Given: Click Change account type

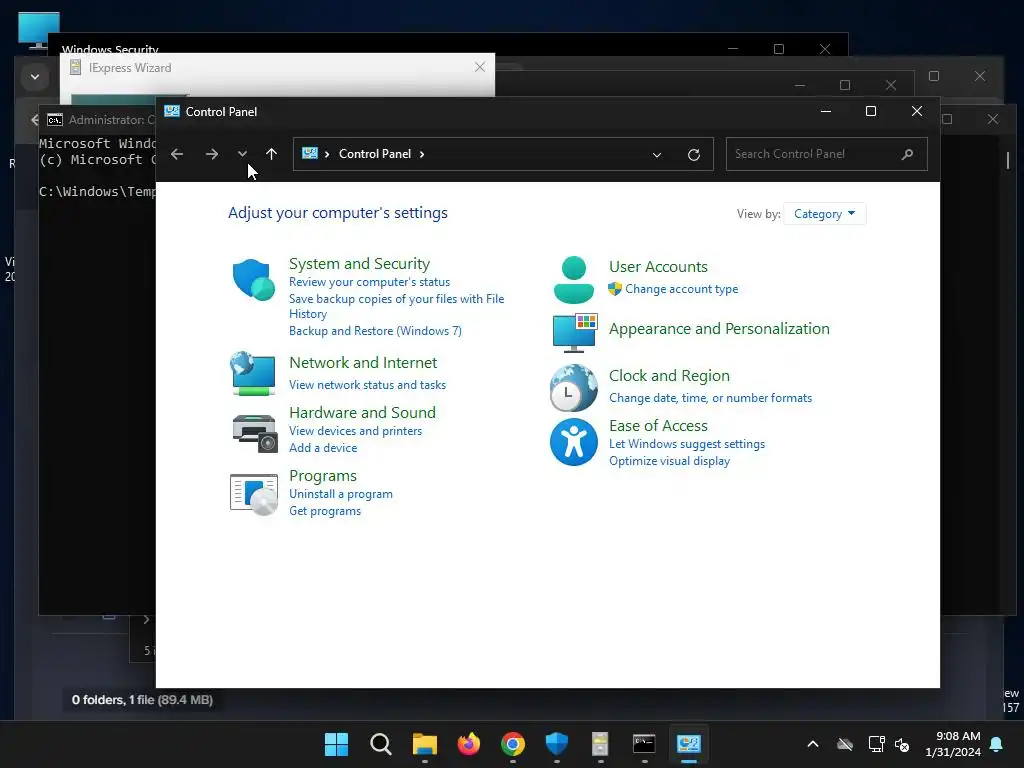Looking at the screenshot, I should (x=681, y=289).
